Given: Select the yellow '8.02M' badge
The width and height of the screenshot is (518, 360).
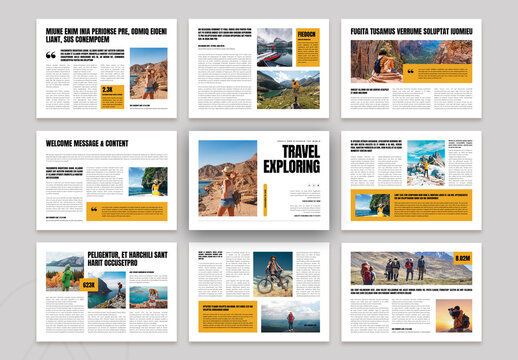Looking at the screenshot, I should 463,258.
